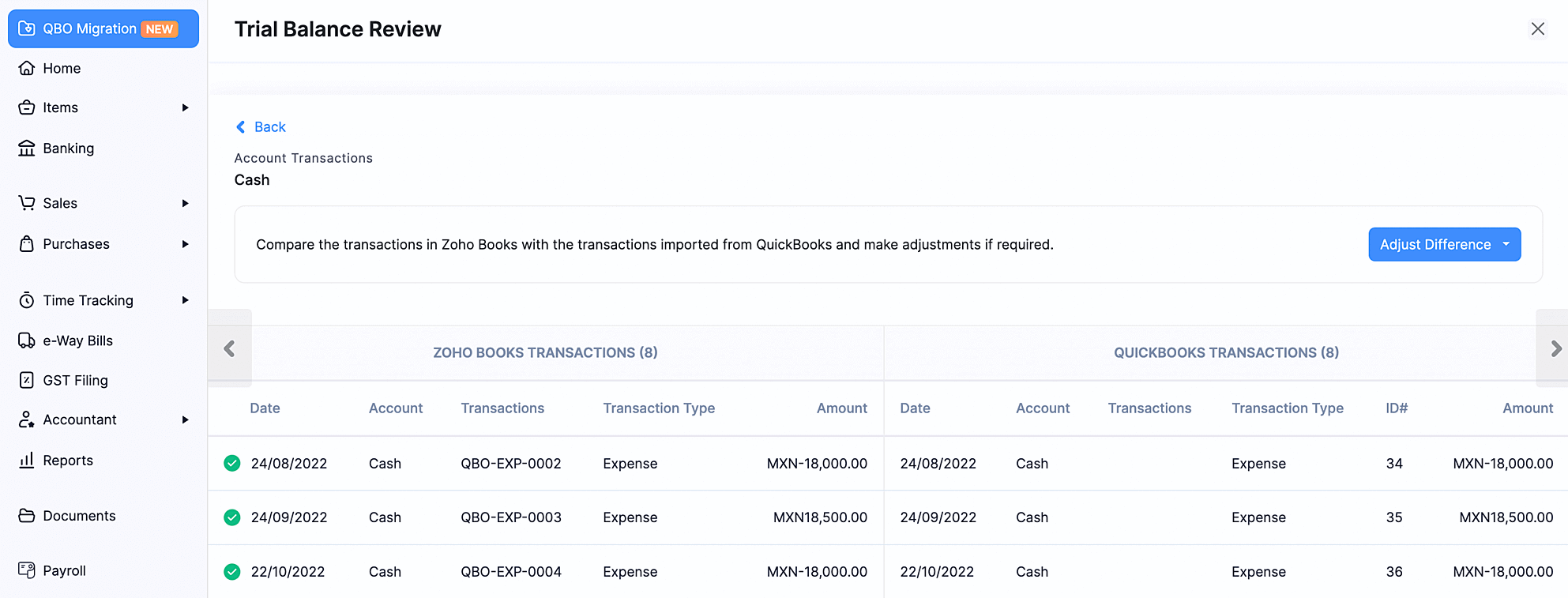Expand the Items submenu arrow
Screen dimensions: 1568x598
(x=185, y=107)
